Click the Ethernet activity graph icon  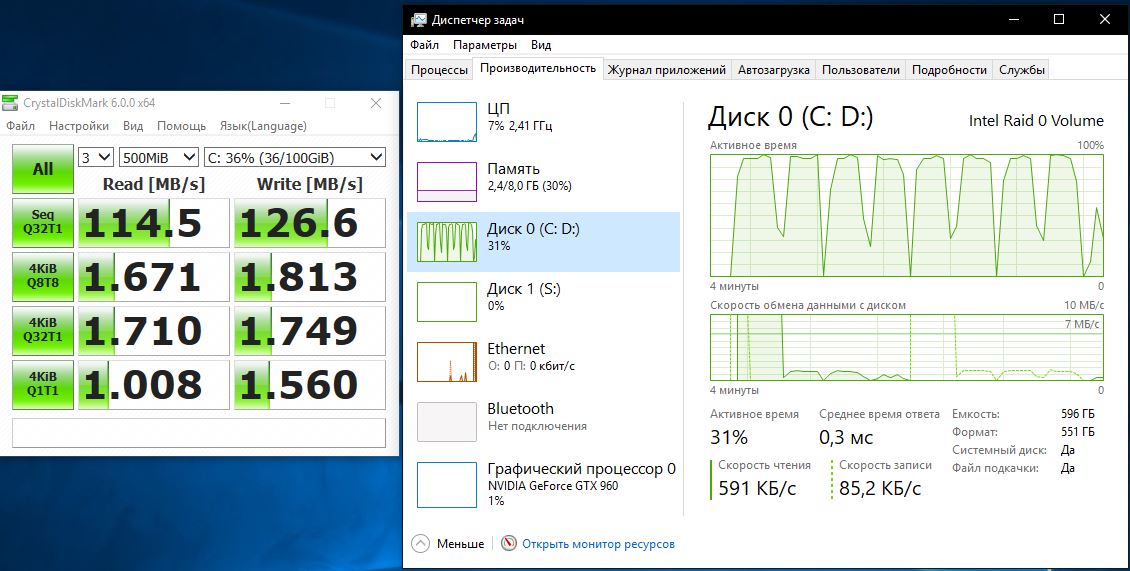446,362
